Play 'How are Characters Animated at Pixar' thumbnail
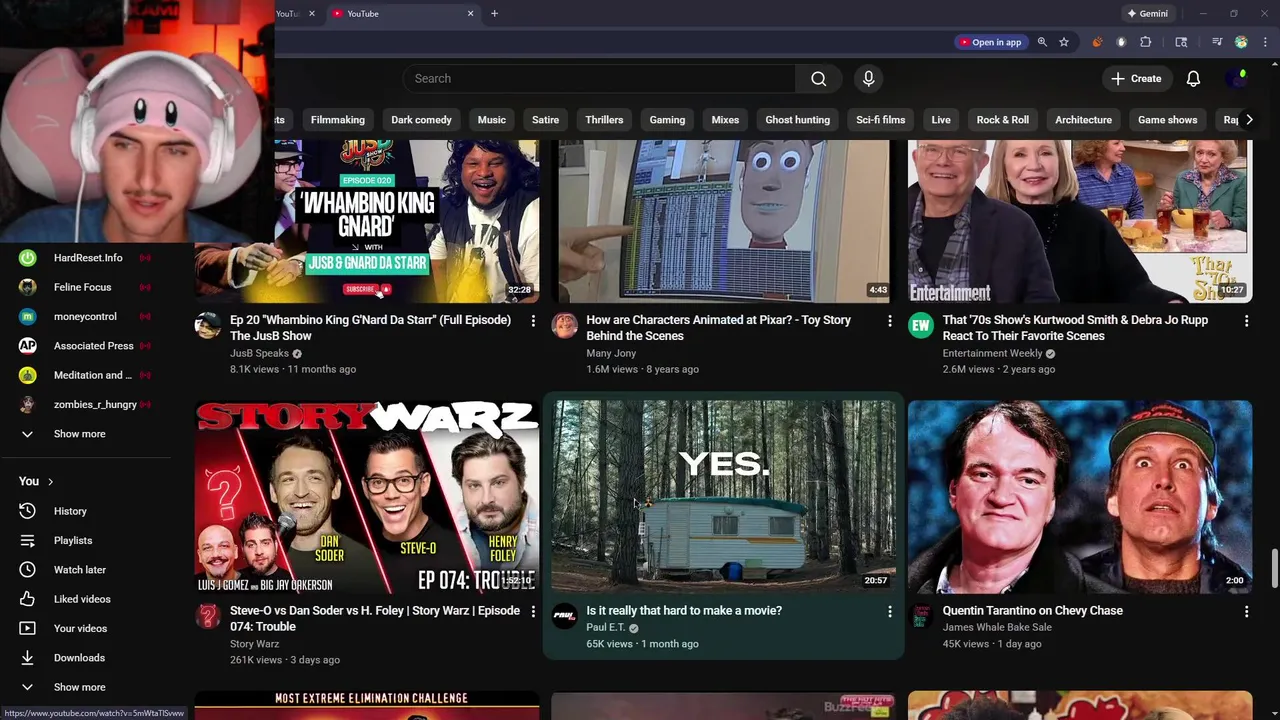This screenshot has height=720, width=1280. pyautogui.click(x=724, y=221)
